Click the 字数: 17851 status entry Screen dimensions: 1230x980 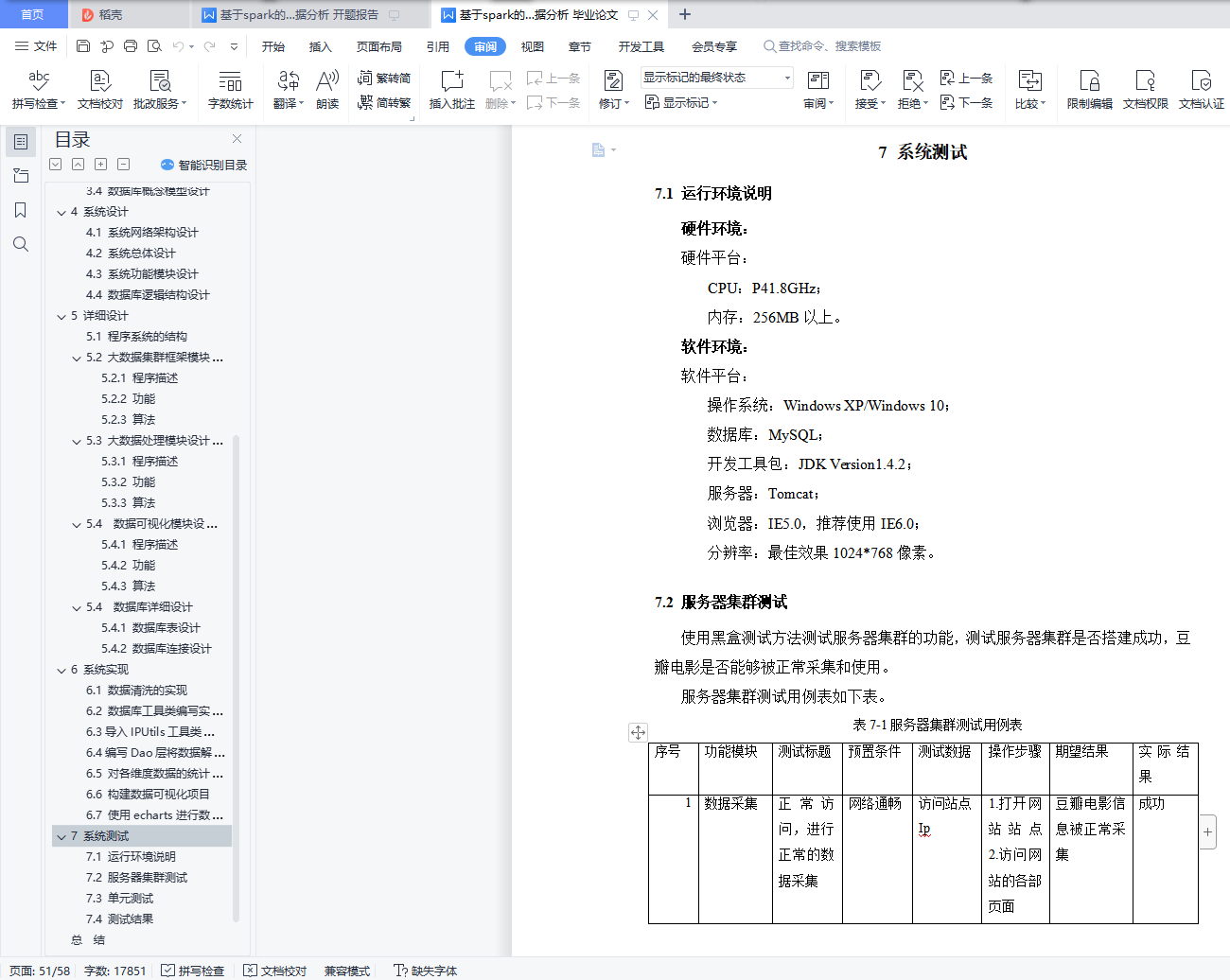(115, 971)
